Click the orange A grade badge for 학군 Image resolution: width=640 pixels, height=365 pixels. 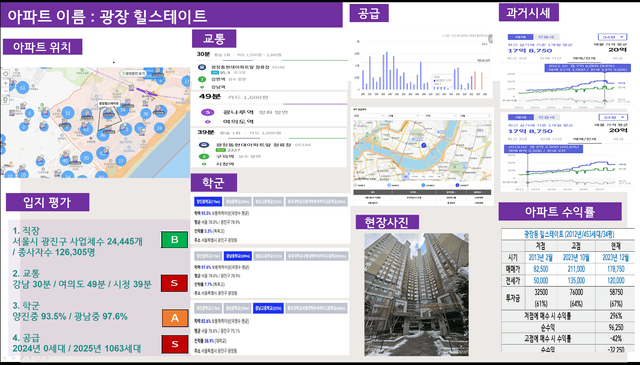click(x=175, y=318)
